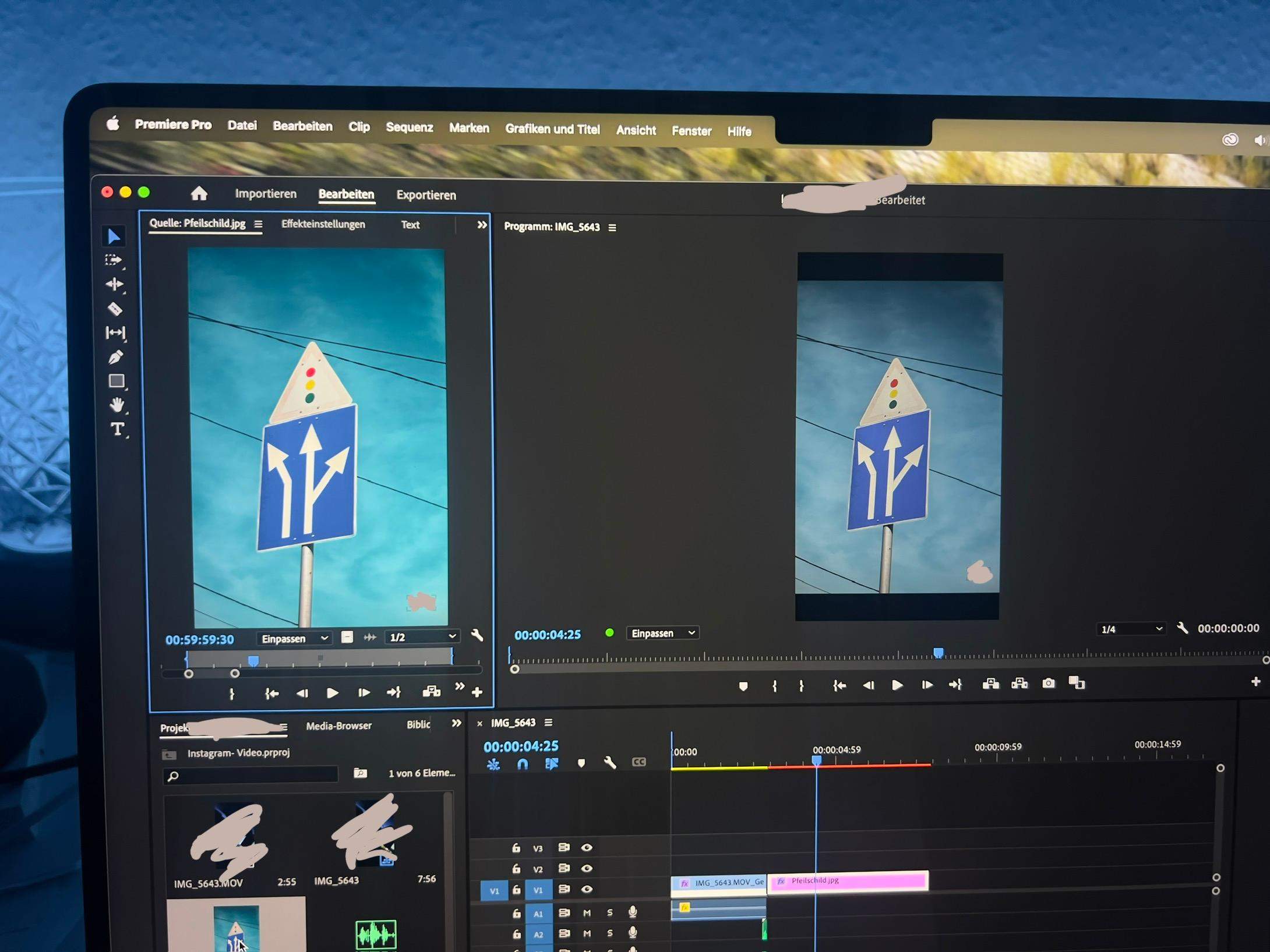This screenshot has width=1270, height=952.
Task: Open timeline wrench settings
Action: point(609,763)
